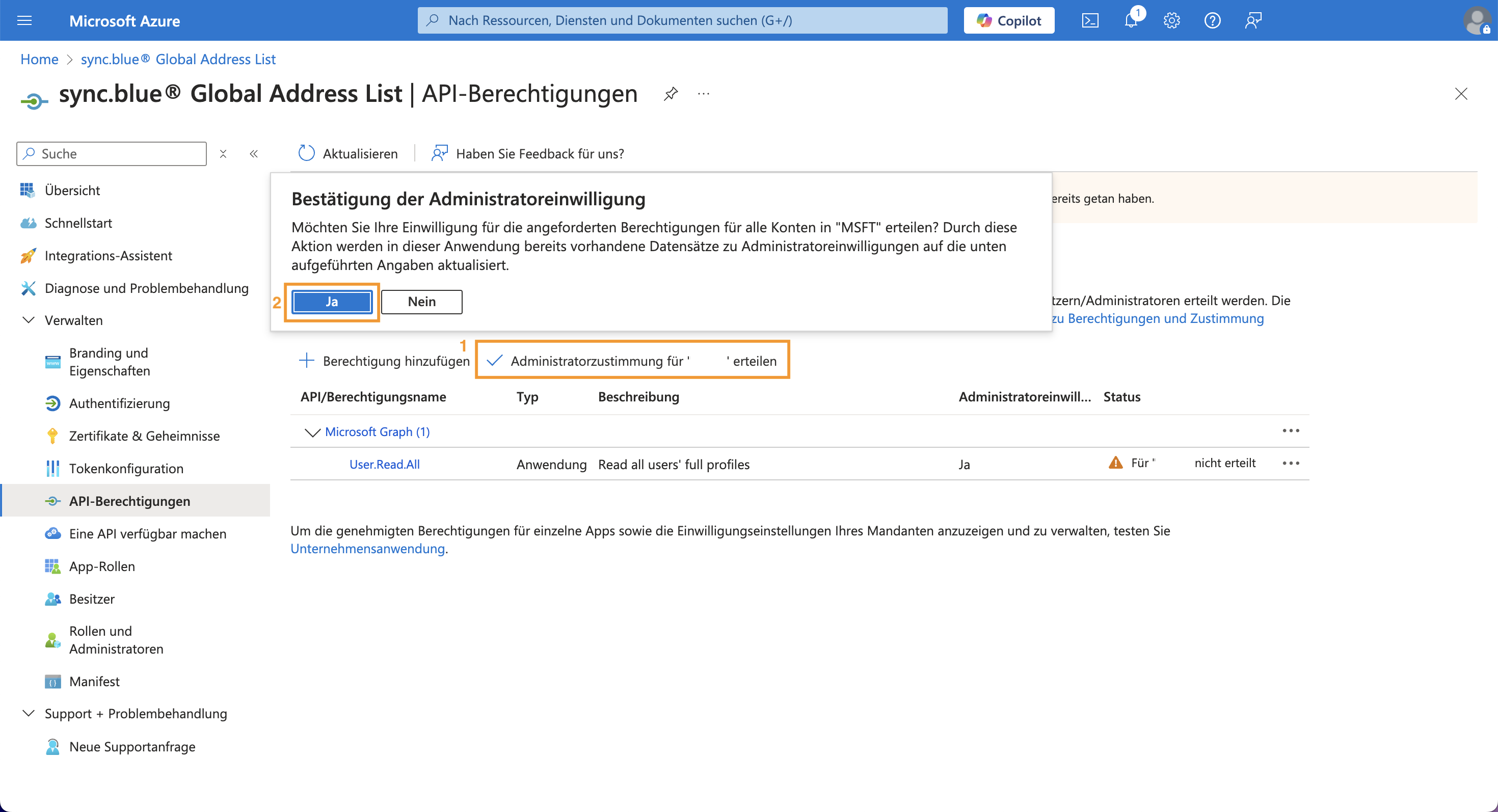The height and width of the screenshot is (812, 1498).
Task: Decline admin consent with Nein
Action: tap(421, 302)
